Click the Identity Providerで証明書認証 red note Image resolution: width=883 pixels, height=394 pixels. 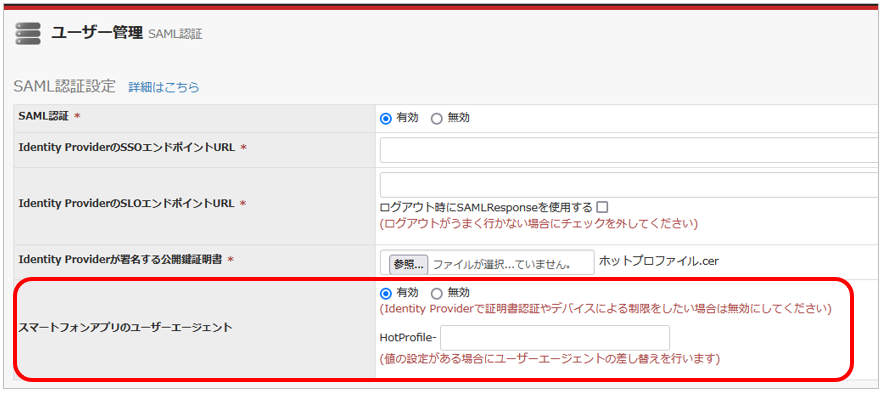[606, 309]
